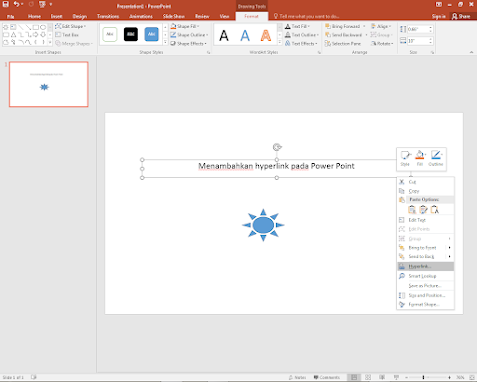The image size is (477, 382).
Task: Open the Align dropdown
Action: pyautogui.click(x=381, y=26)
